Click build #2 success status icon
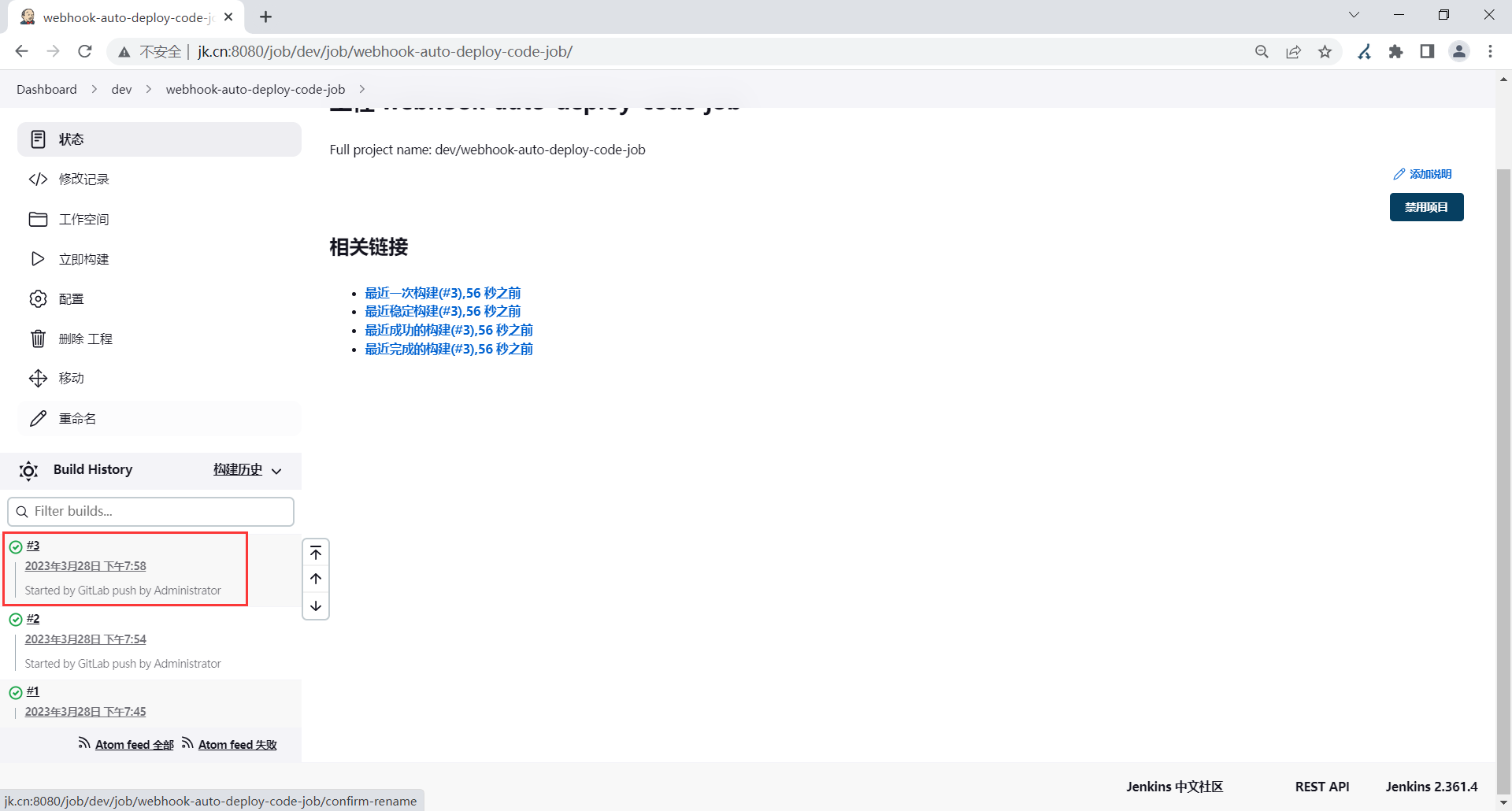 click(16, 620)
